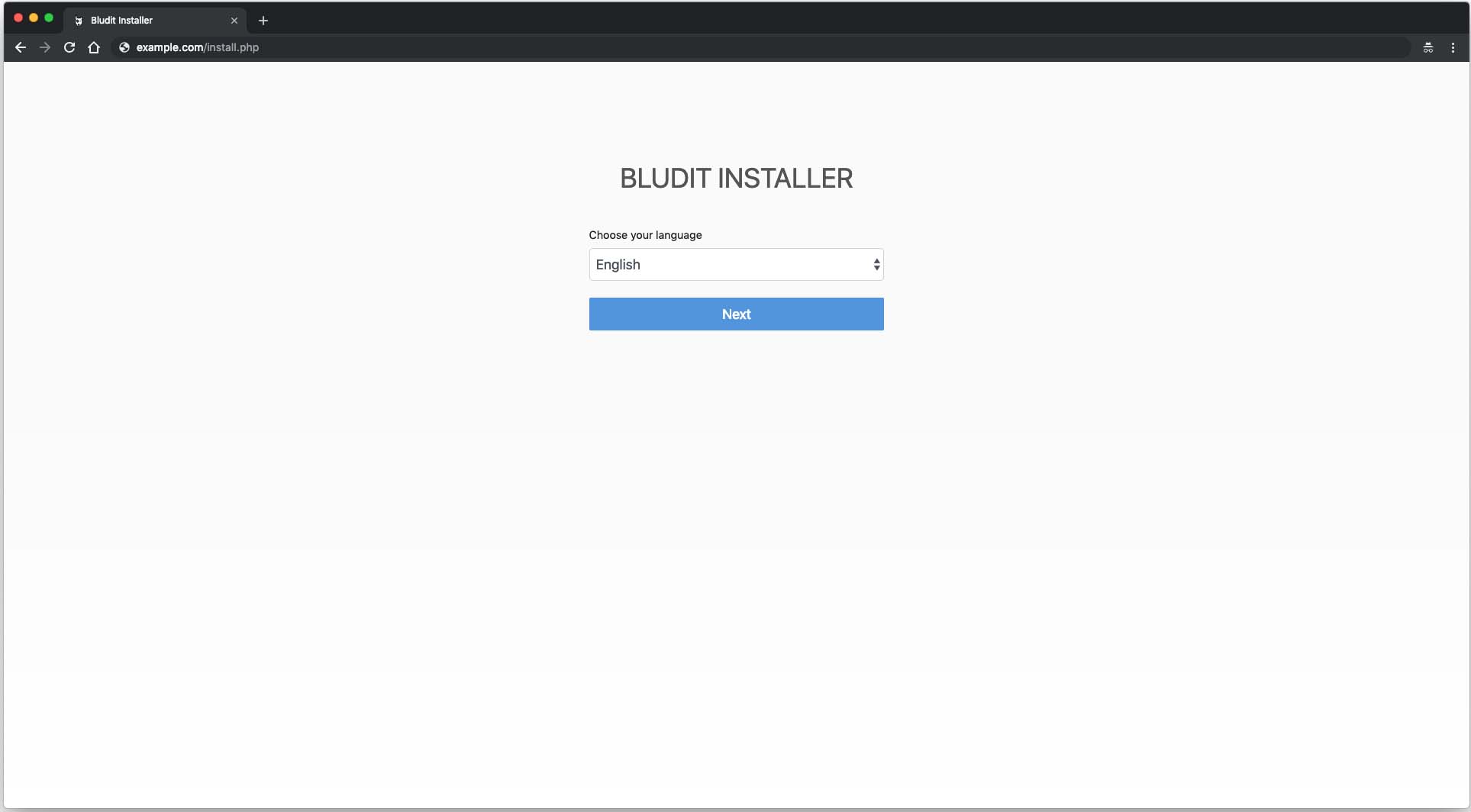Select the Bludit Installer tab title
1471x812 pixels.
click(121, 21)
